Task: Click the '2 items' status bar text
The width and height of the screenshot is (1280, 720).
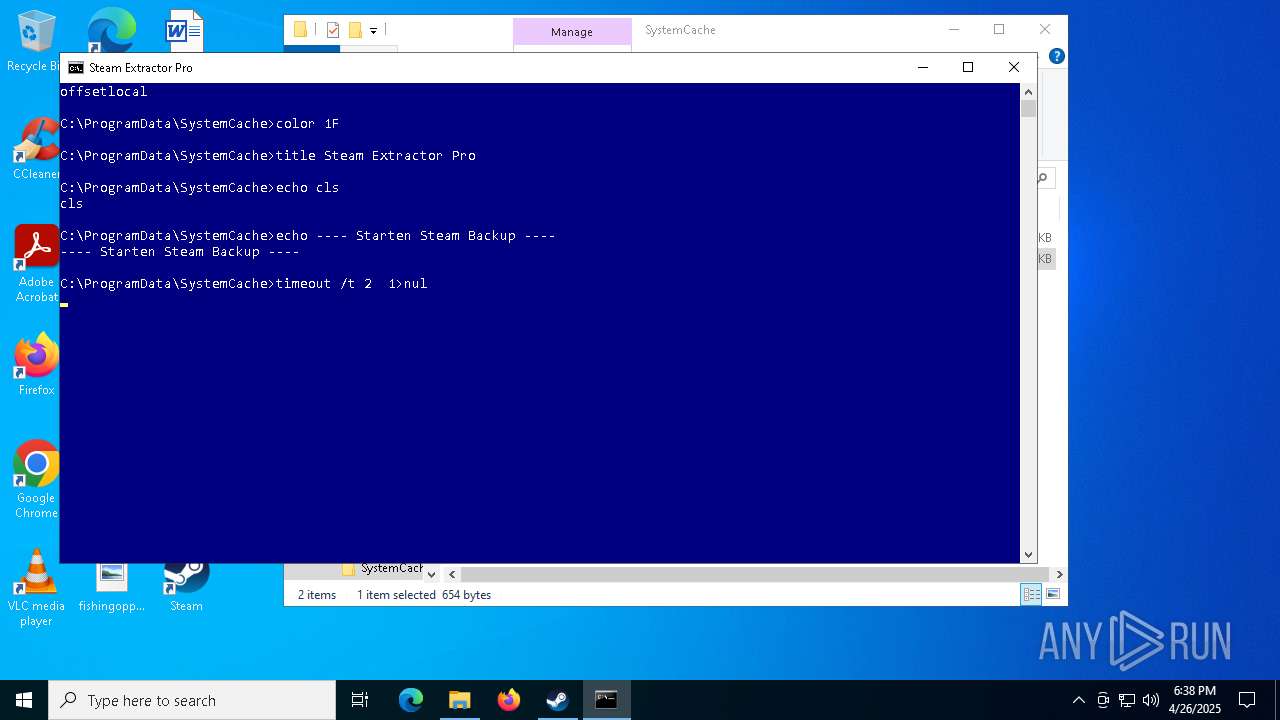Action: click(x=317, y=595)
